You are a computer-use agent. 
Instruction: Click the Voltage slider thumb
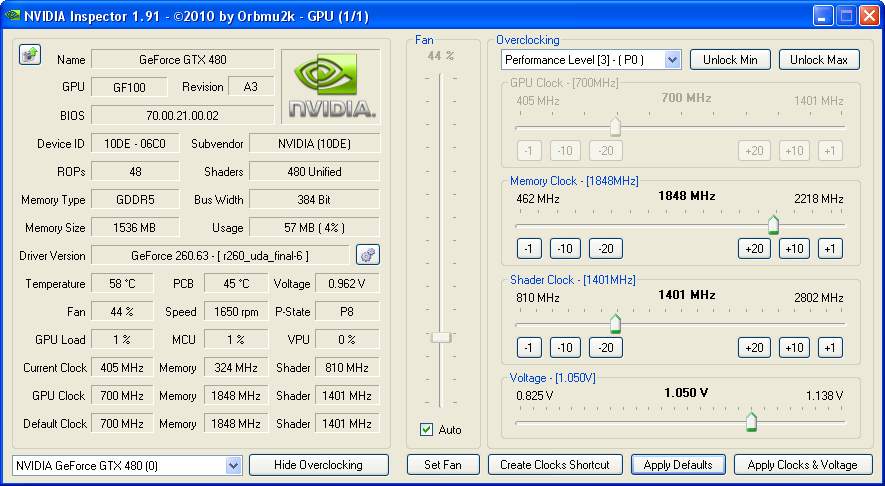[751, 422]
